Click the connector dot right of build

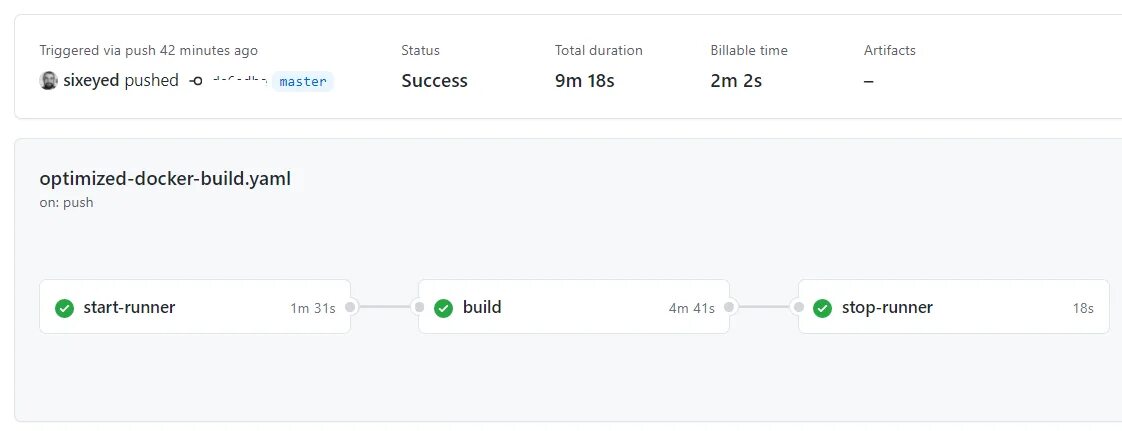(x=729, y=307)
